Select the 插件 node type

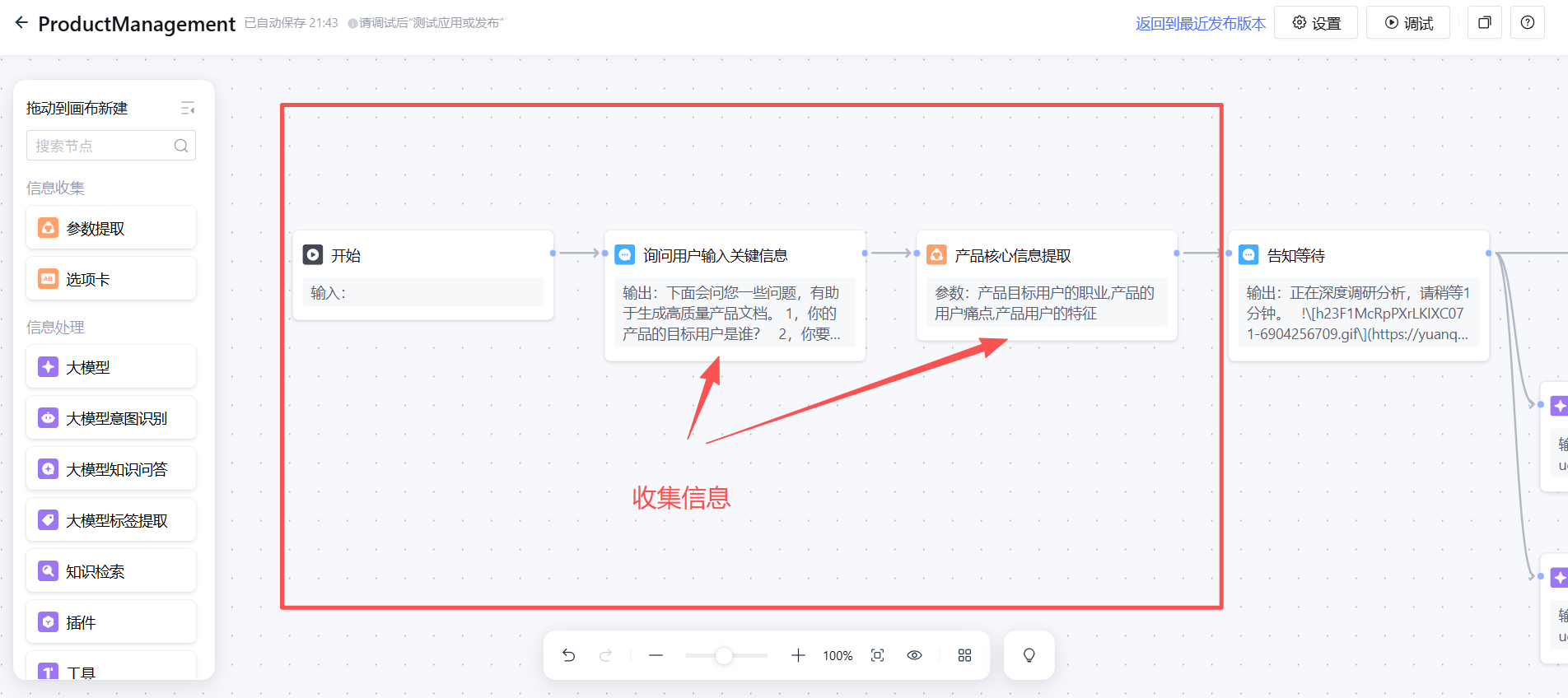tap(111, 622)
